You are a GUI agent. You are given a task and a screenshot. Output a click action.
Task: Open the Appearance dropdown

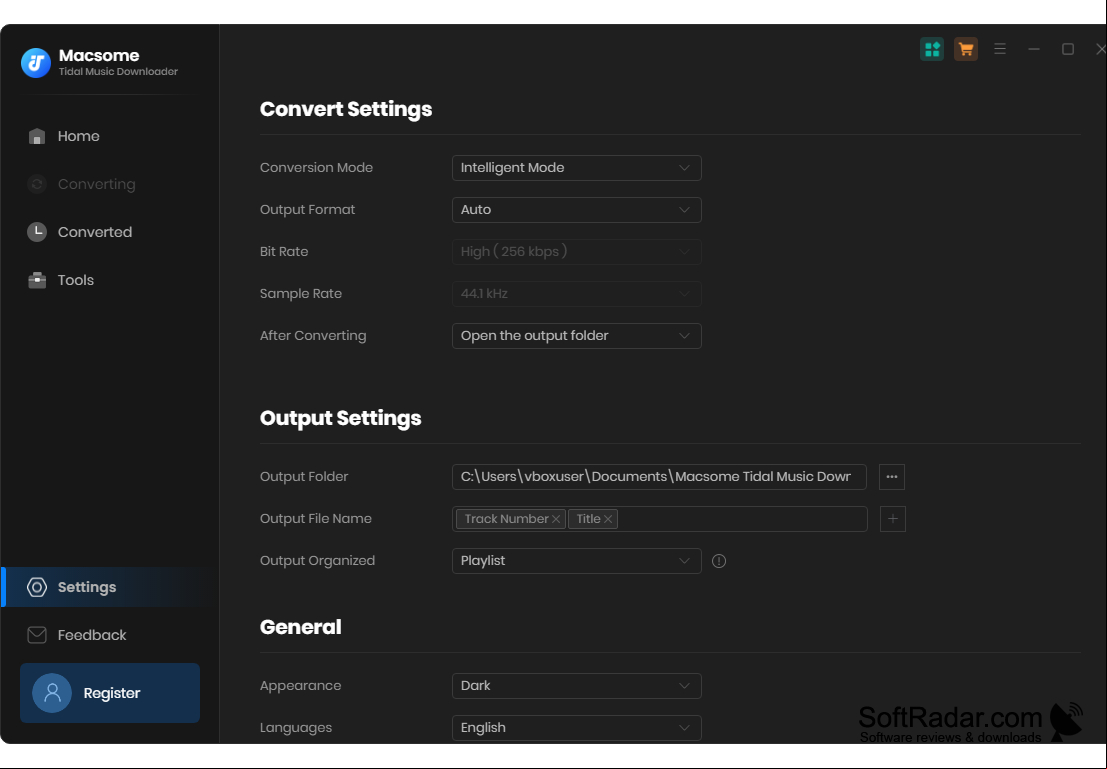pos(577,686)
